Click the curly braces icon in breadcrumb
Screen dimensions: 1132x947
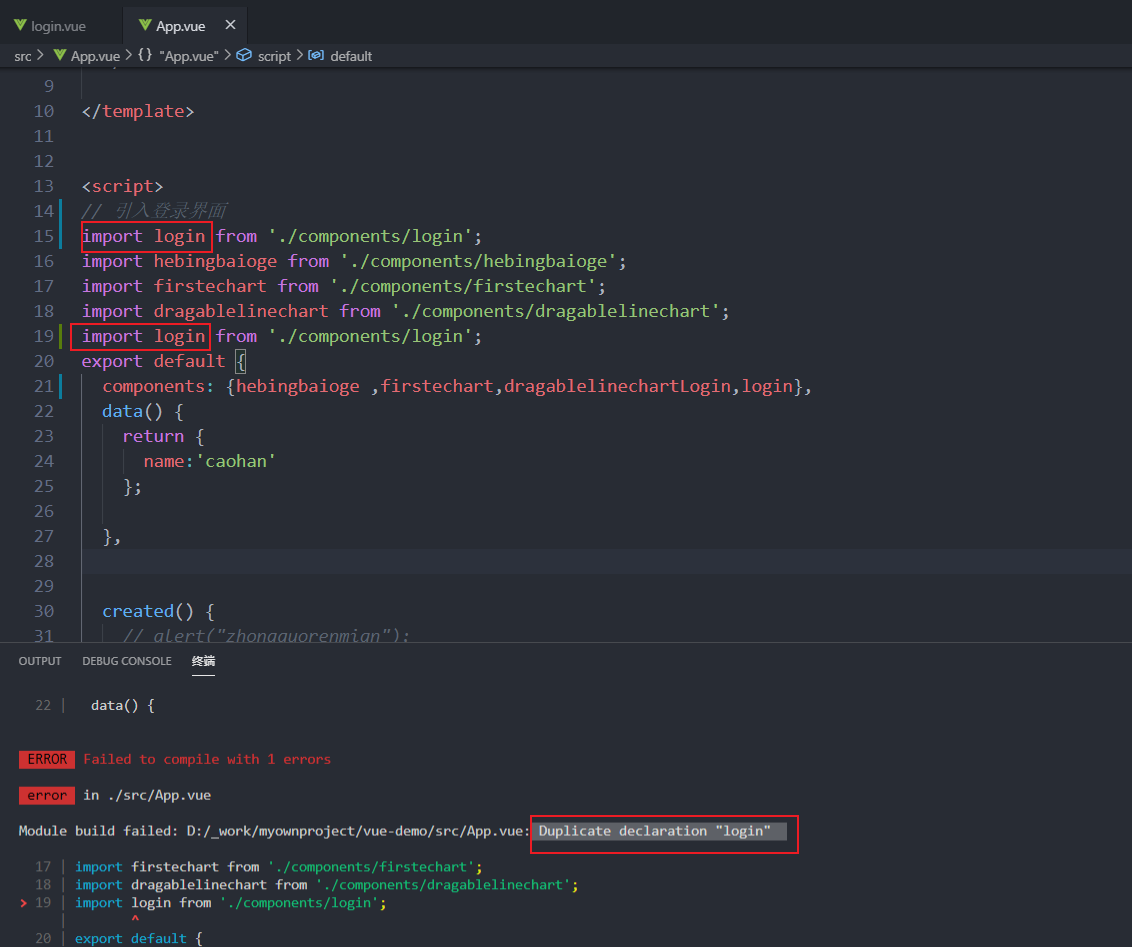[x=145, y=56]
